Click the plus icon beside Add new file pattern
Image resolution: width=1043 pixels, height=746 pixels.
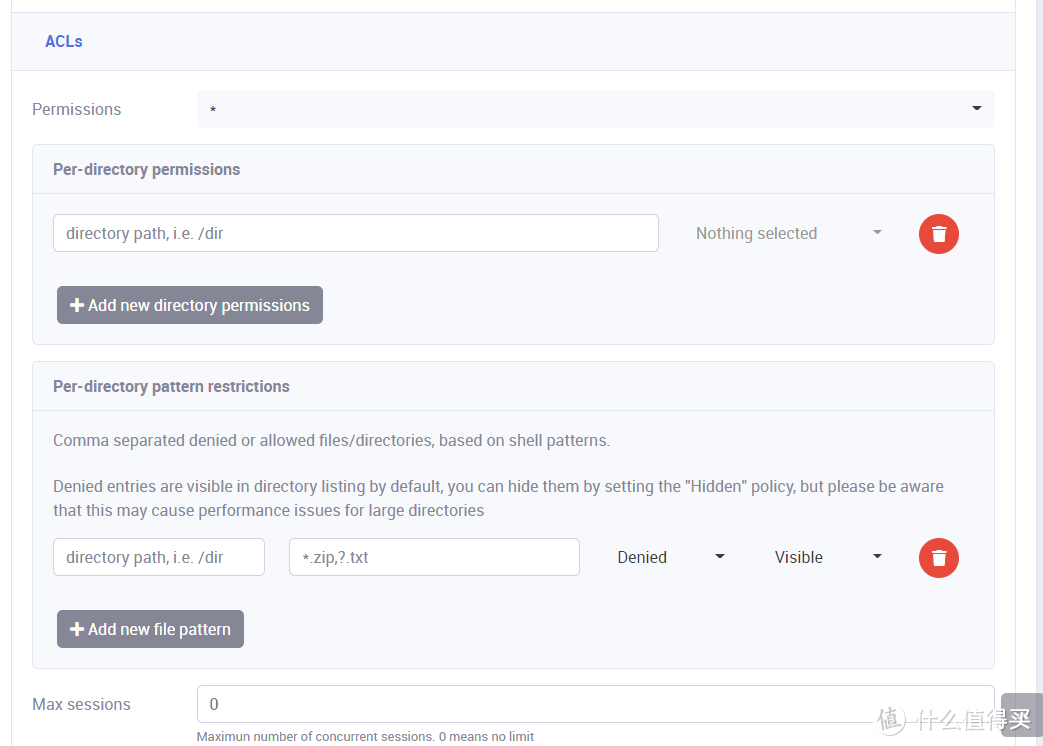pos(77,630)
